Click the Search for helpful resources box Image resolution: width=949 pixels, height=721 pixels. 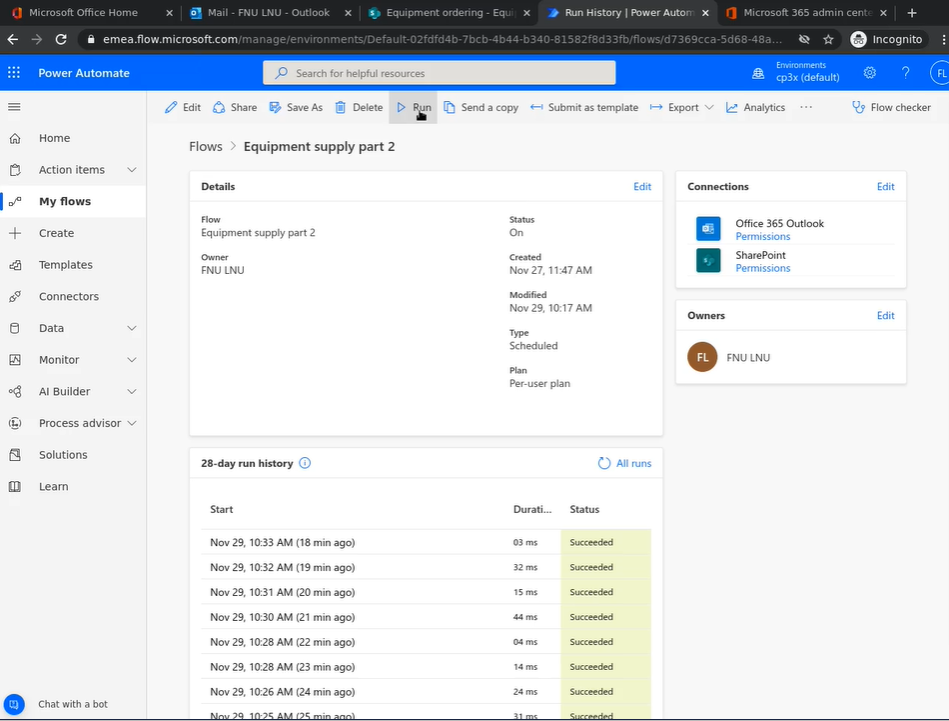click(440, 73)
